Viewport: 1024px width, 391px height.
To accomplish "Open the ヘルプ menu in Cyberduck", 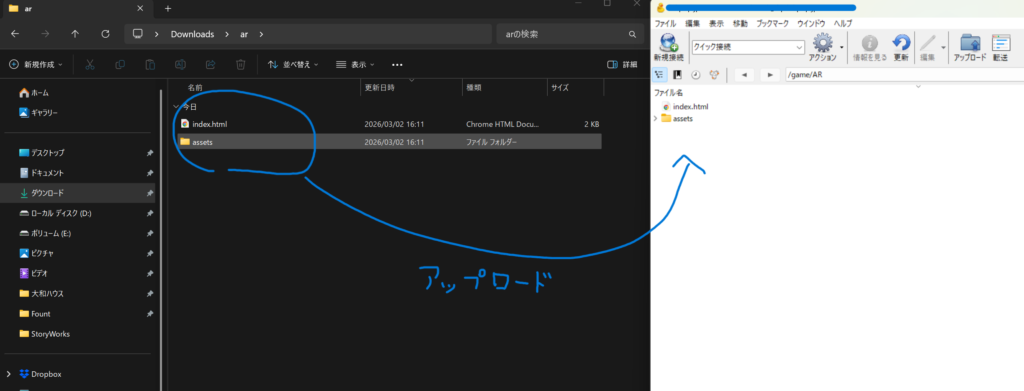I will coord(842,23).
